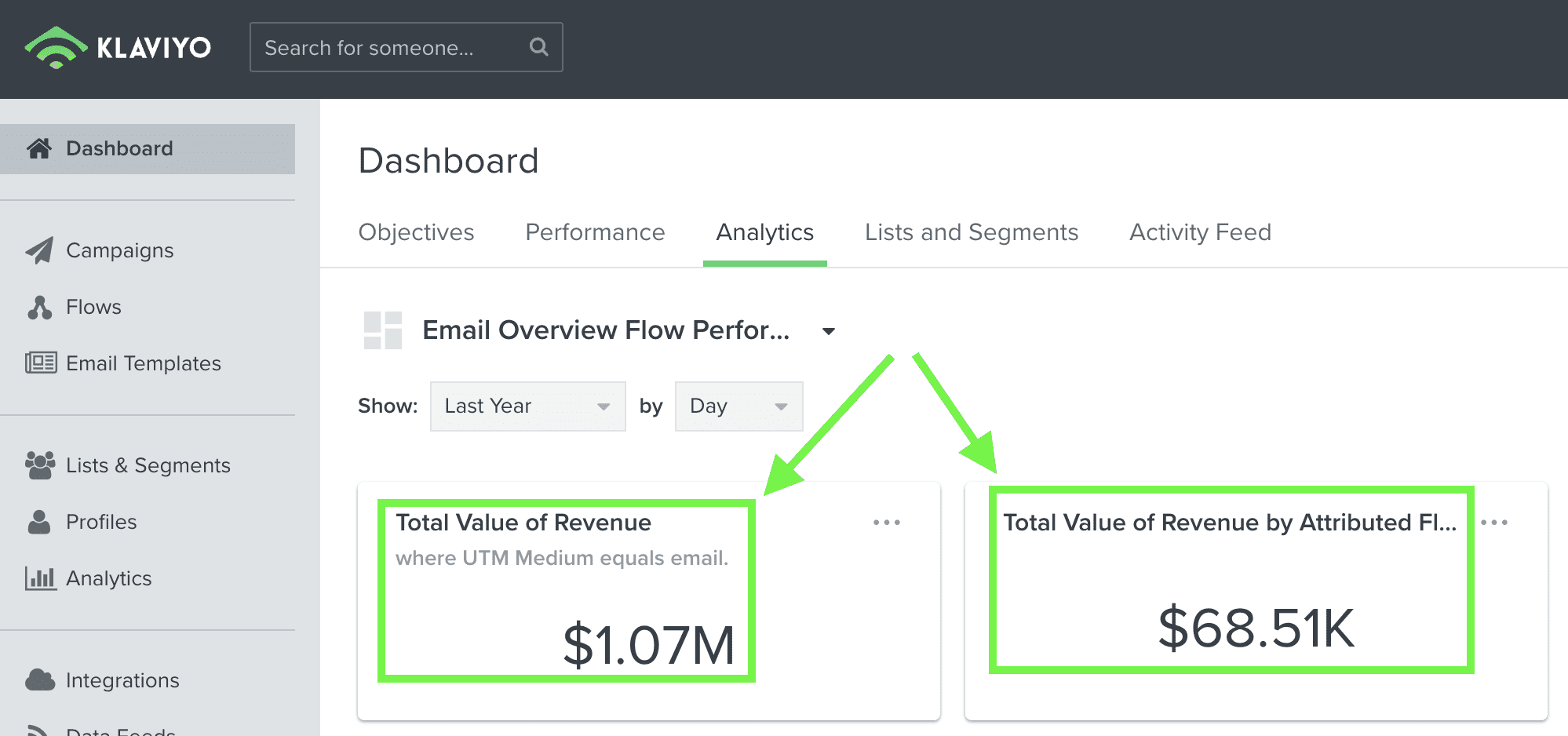The width and height of the screenshot is (1568, 736).
Task: Open the Day grouping dropdown
Action: (x=739, y=406)
